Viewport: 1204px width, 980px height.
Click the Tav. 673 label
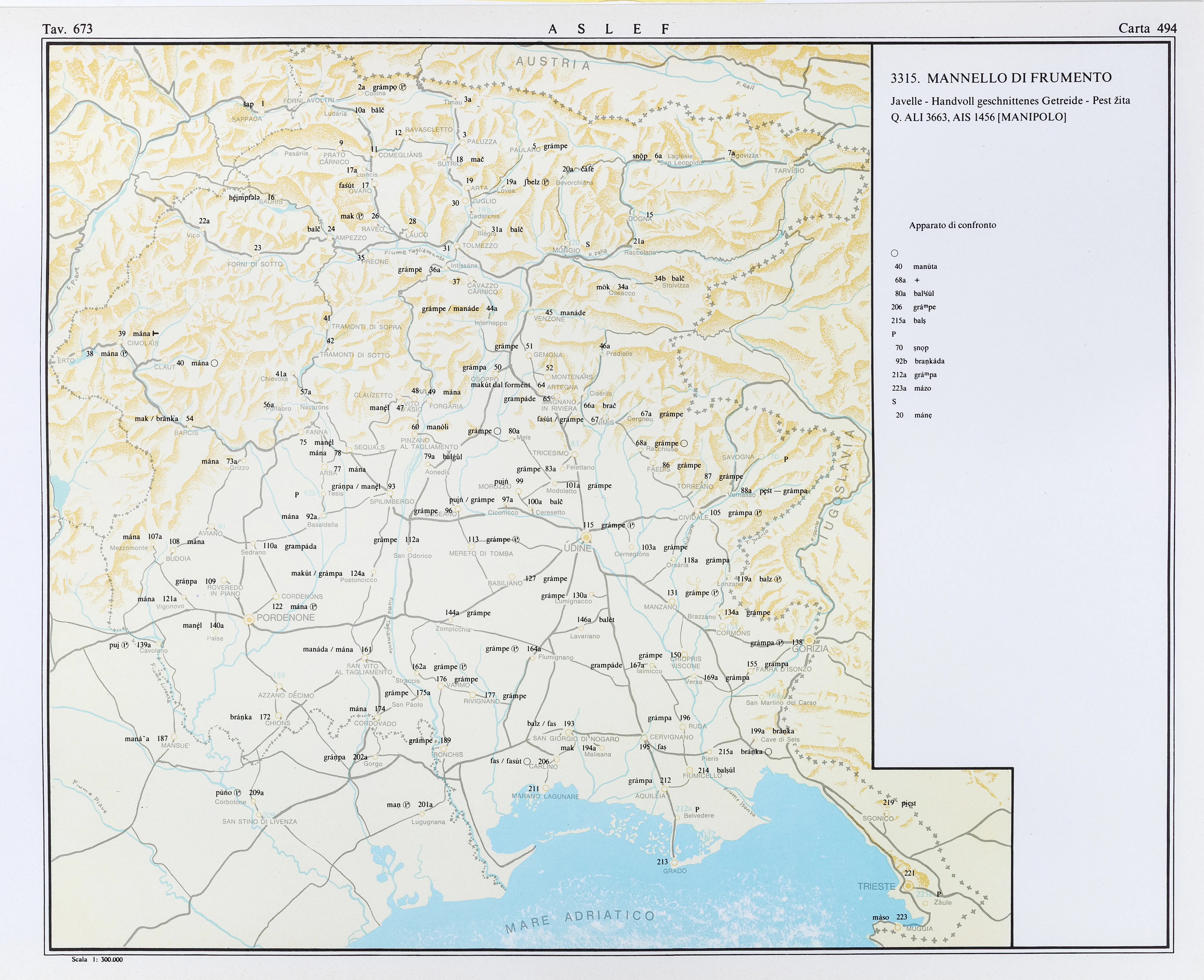coord(67,29)
